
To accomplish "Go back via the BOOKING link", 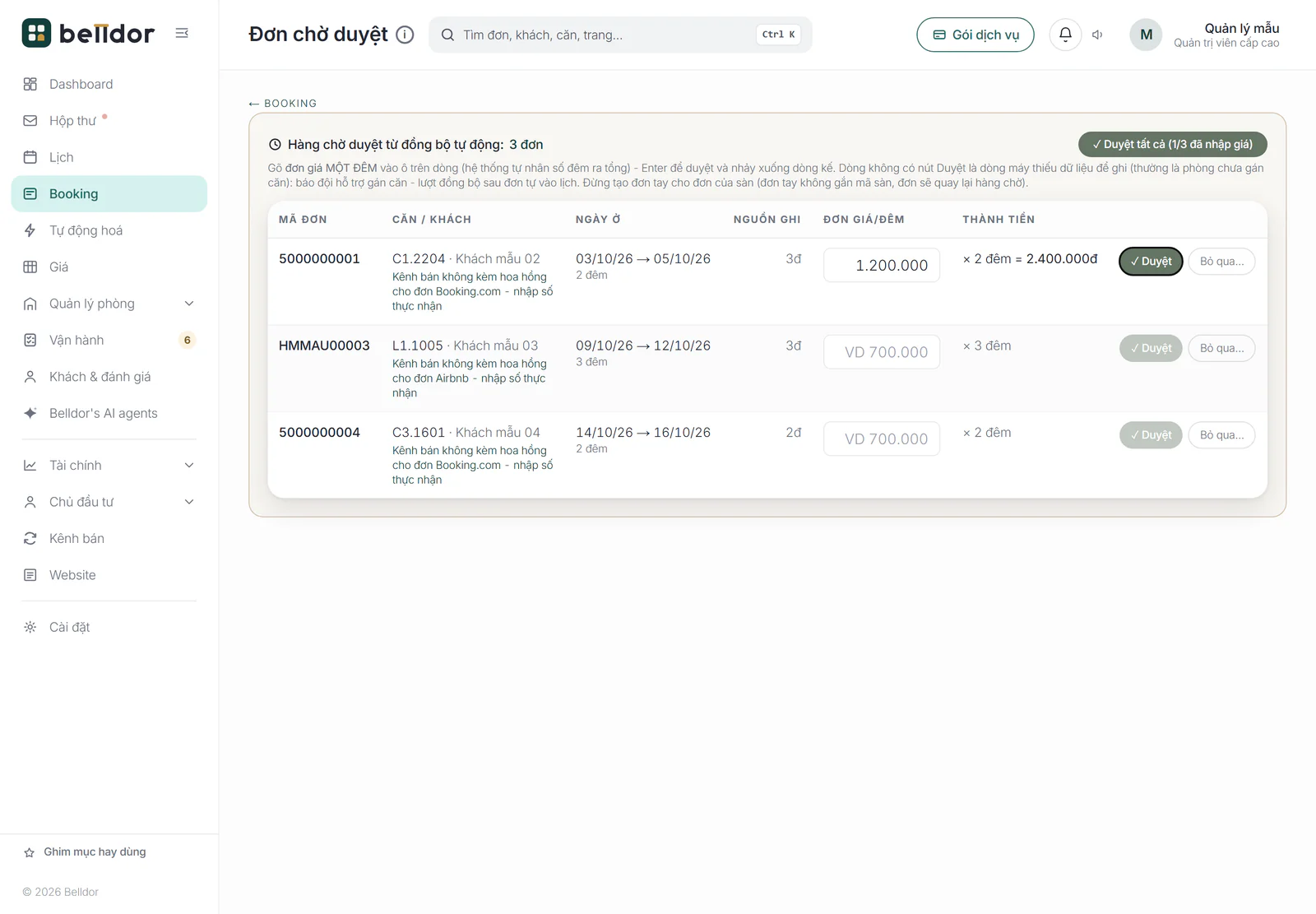I will pos(282,104).
